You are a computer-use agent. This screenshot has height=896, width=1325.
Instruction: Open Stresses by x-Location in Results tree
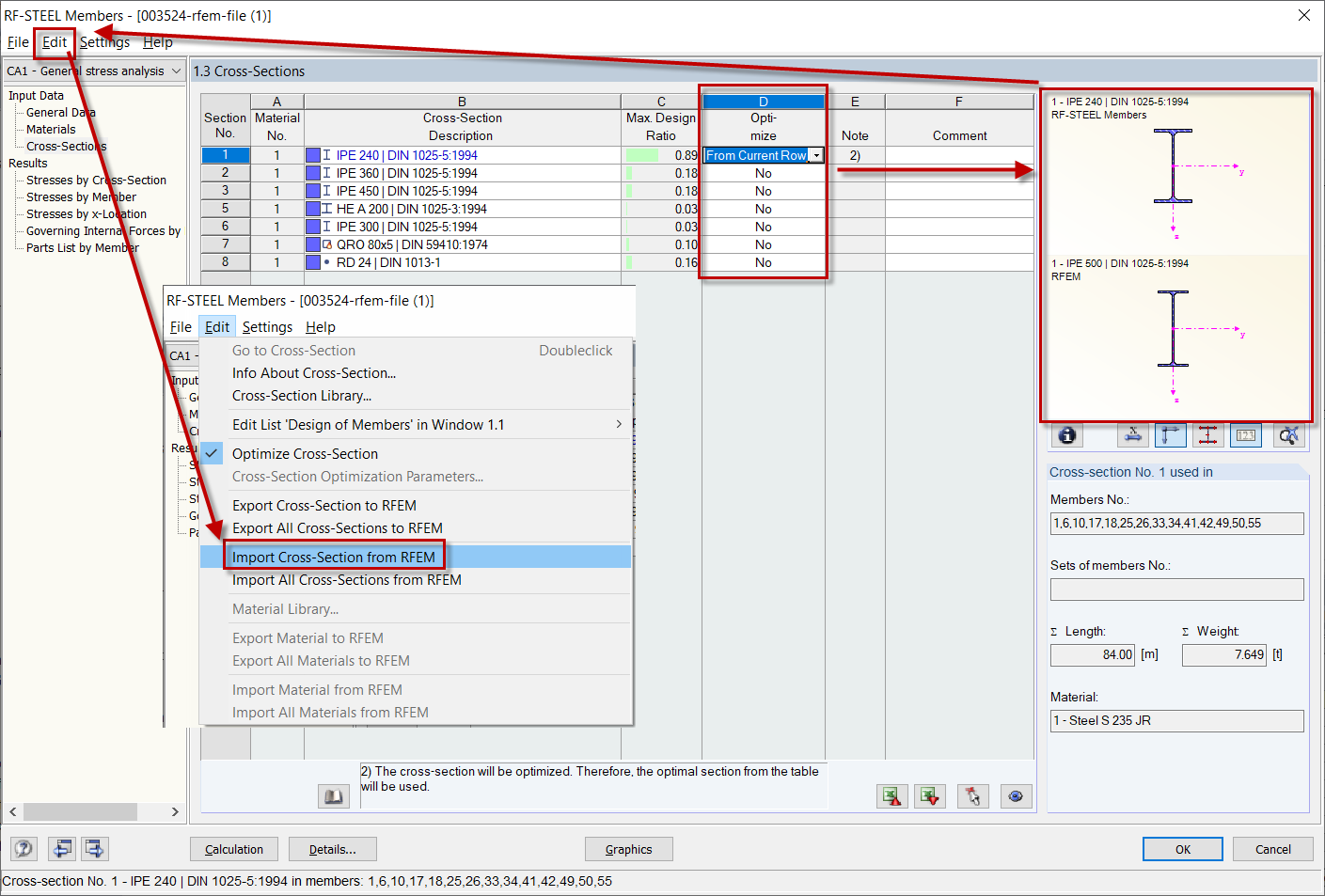[87, 214]
